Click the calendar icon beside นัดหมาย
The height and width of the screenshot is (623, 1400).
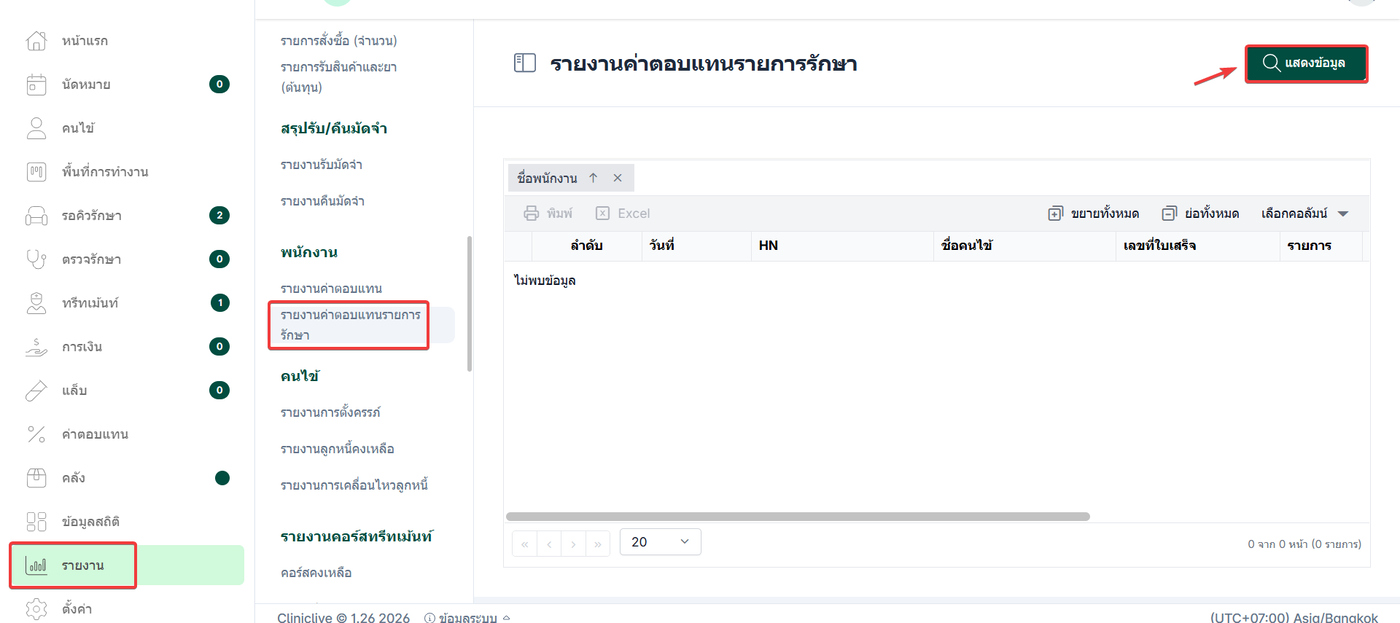coord(36,84)
